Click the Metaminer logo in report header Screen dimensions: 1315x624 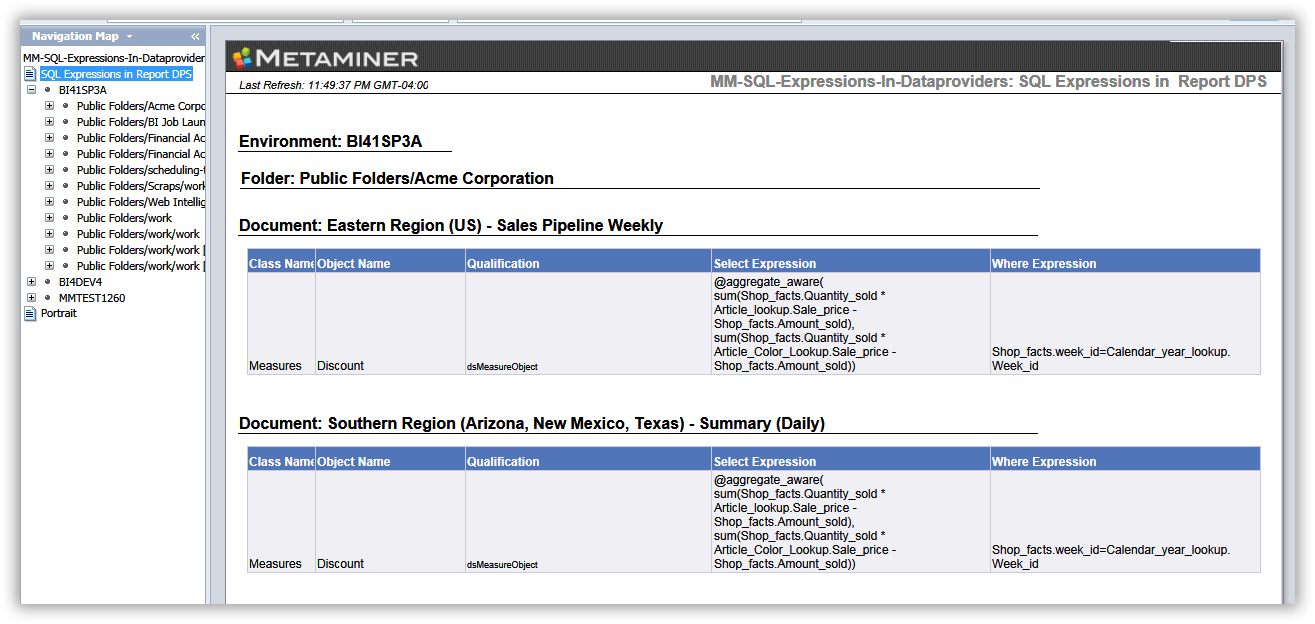pyautogui.click(x=325, y=58)
